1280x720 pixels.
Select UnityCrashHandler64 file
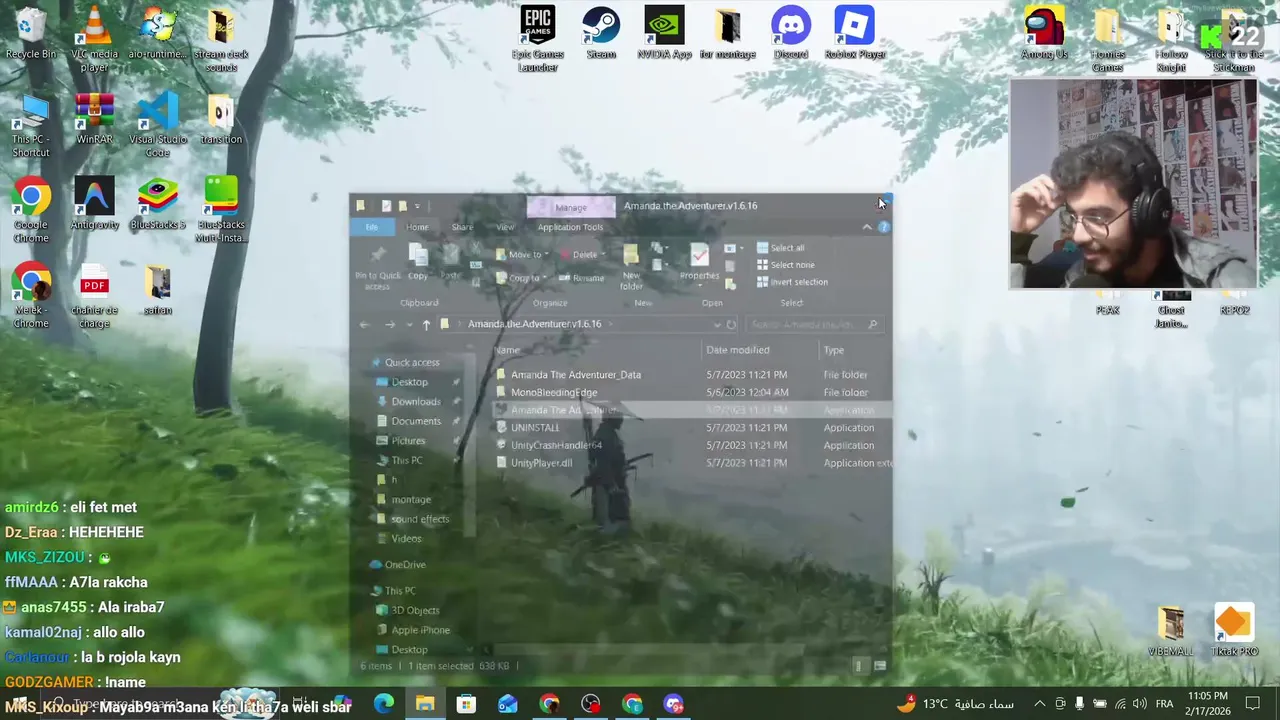(x=556, y=446)
